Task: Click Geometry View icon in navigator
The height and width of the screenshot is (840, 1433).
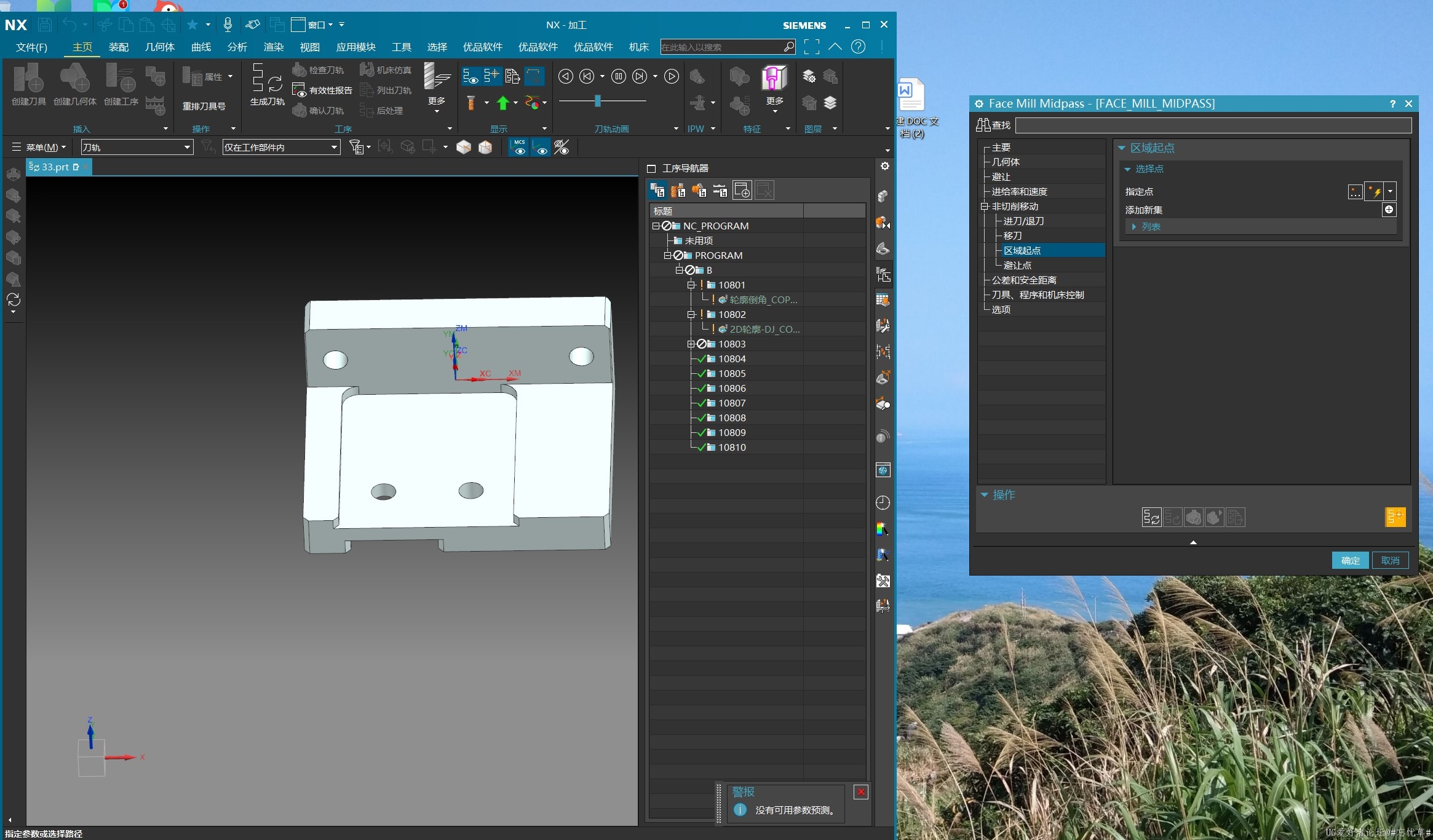Action: tap(699, 190)
